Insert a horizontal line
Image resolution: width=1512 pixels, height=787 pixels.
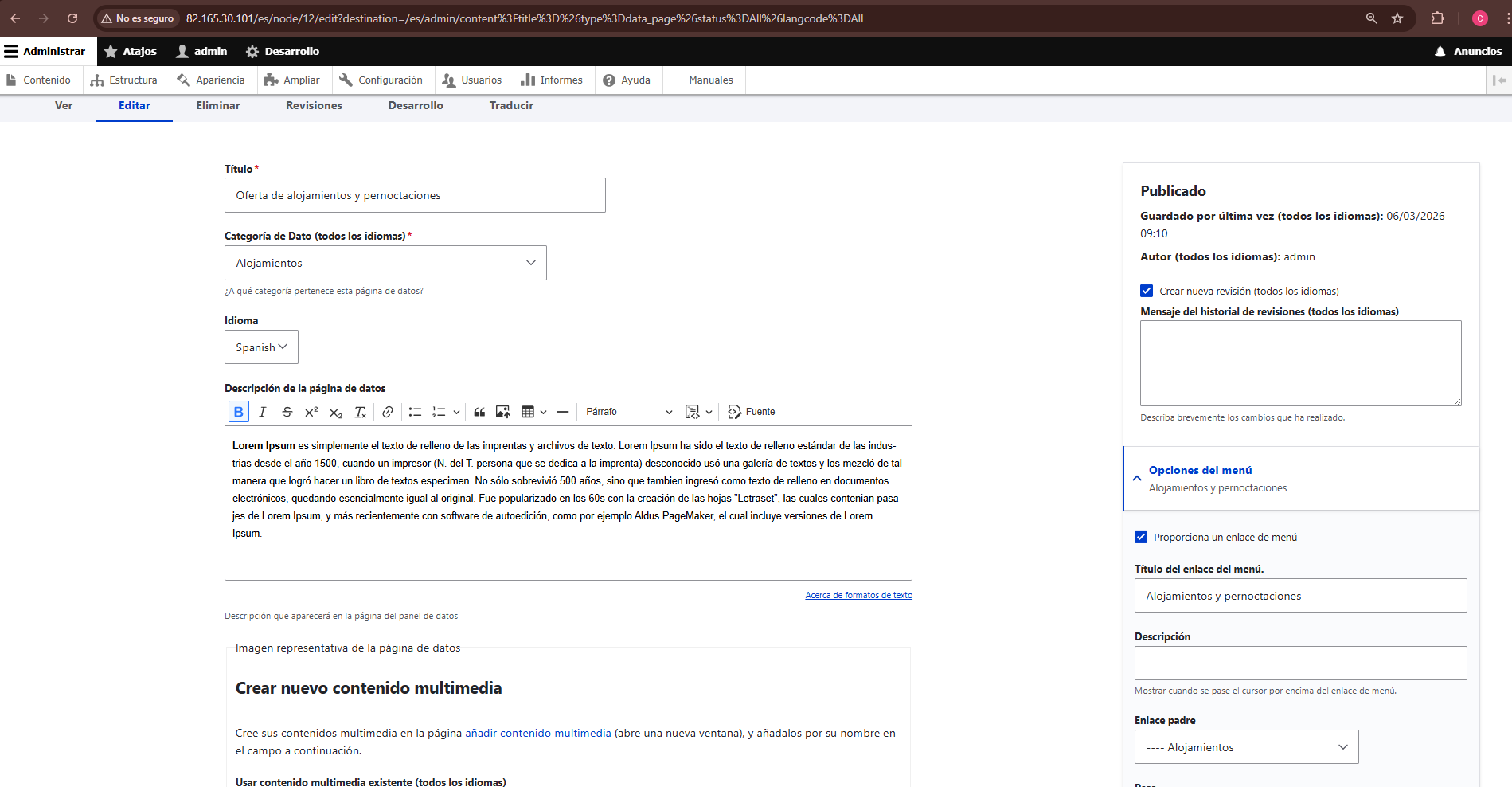tap(563, 412)
